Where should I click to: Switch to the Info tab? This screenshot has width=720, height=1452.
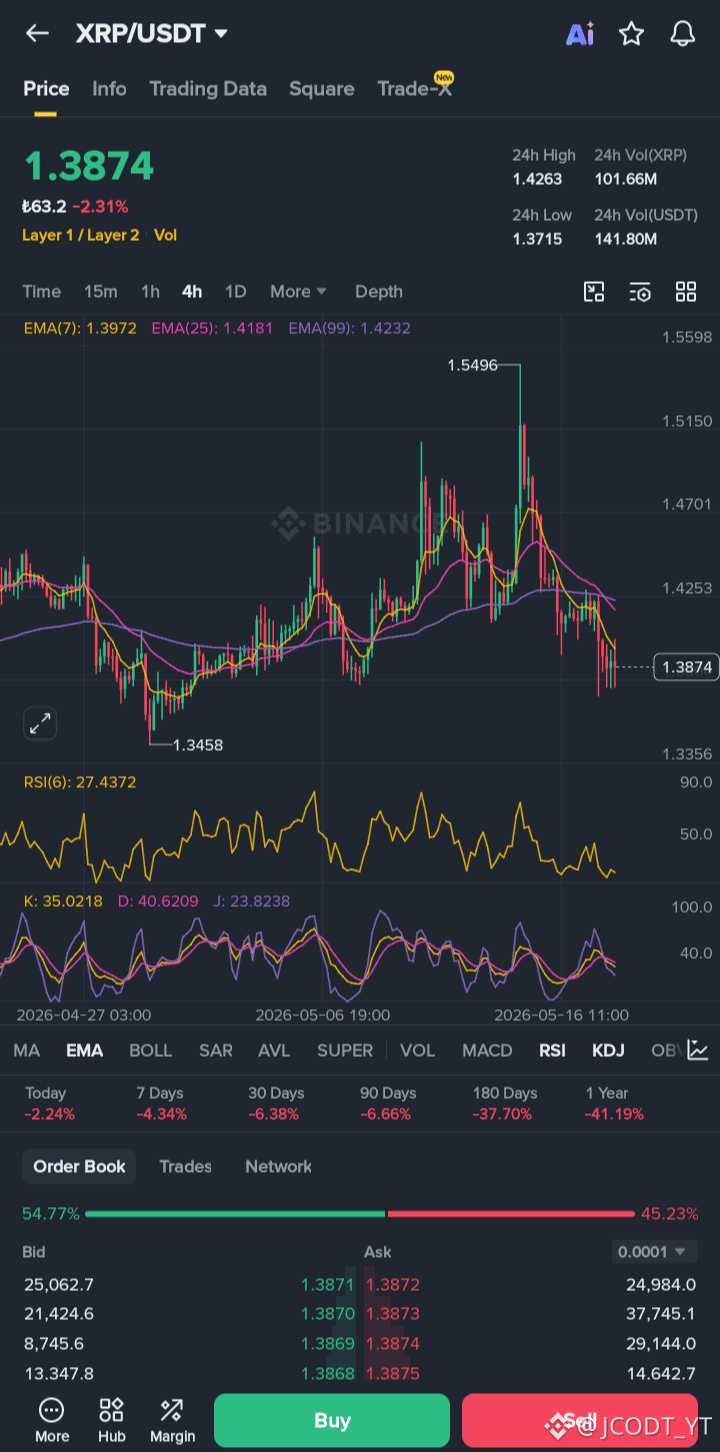coord(109,89)
